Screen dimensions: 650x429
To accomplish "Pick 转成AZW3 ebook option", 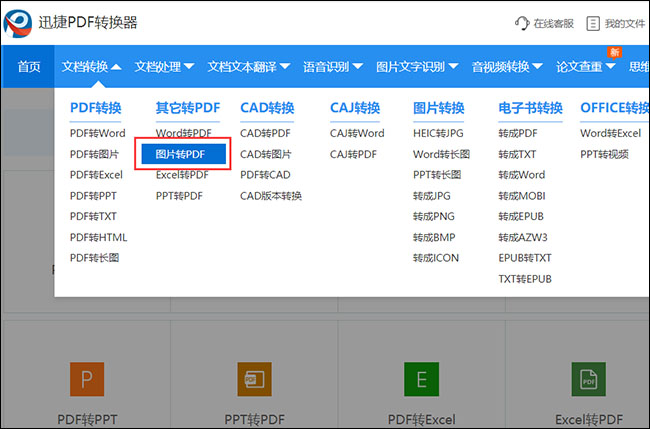I will [x=523, y=237].
